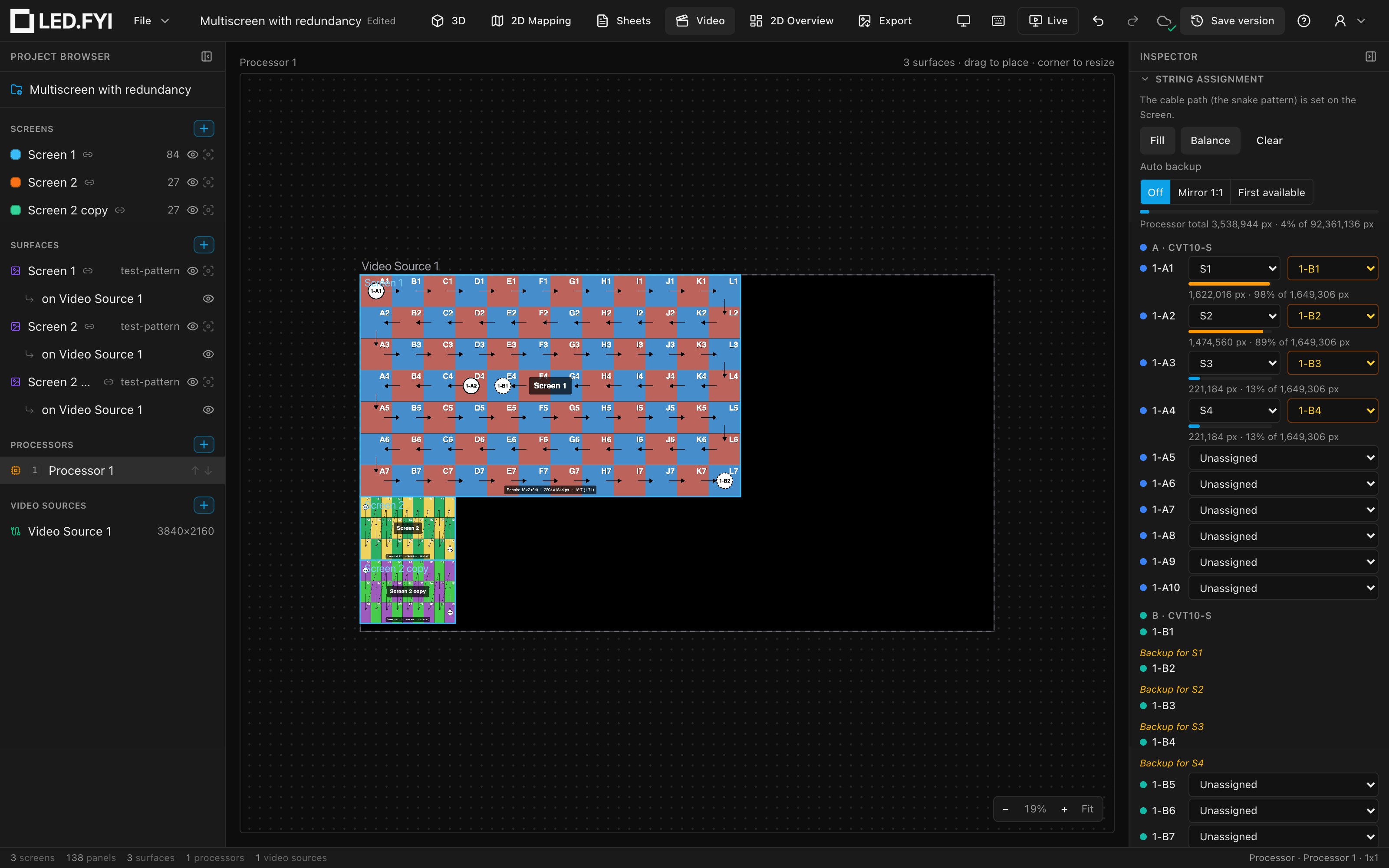Open the File menu dropdown
The width and height of the screenshot is (1389, 868).
click(x=151, y=21)
